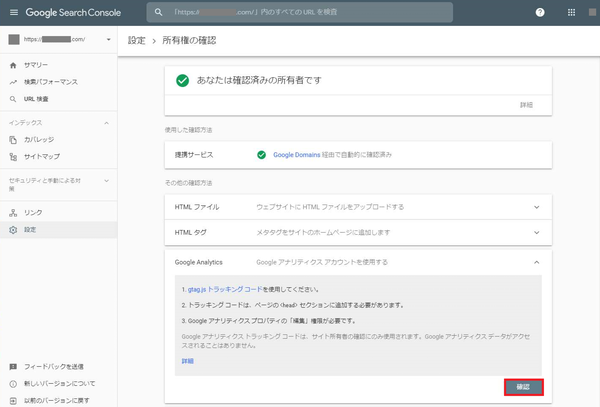Screen dimensions: 600x407
Task: Select サイトマップ in sidebar
Action: tap(41, 157)
